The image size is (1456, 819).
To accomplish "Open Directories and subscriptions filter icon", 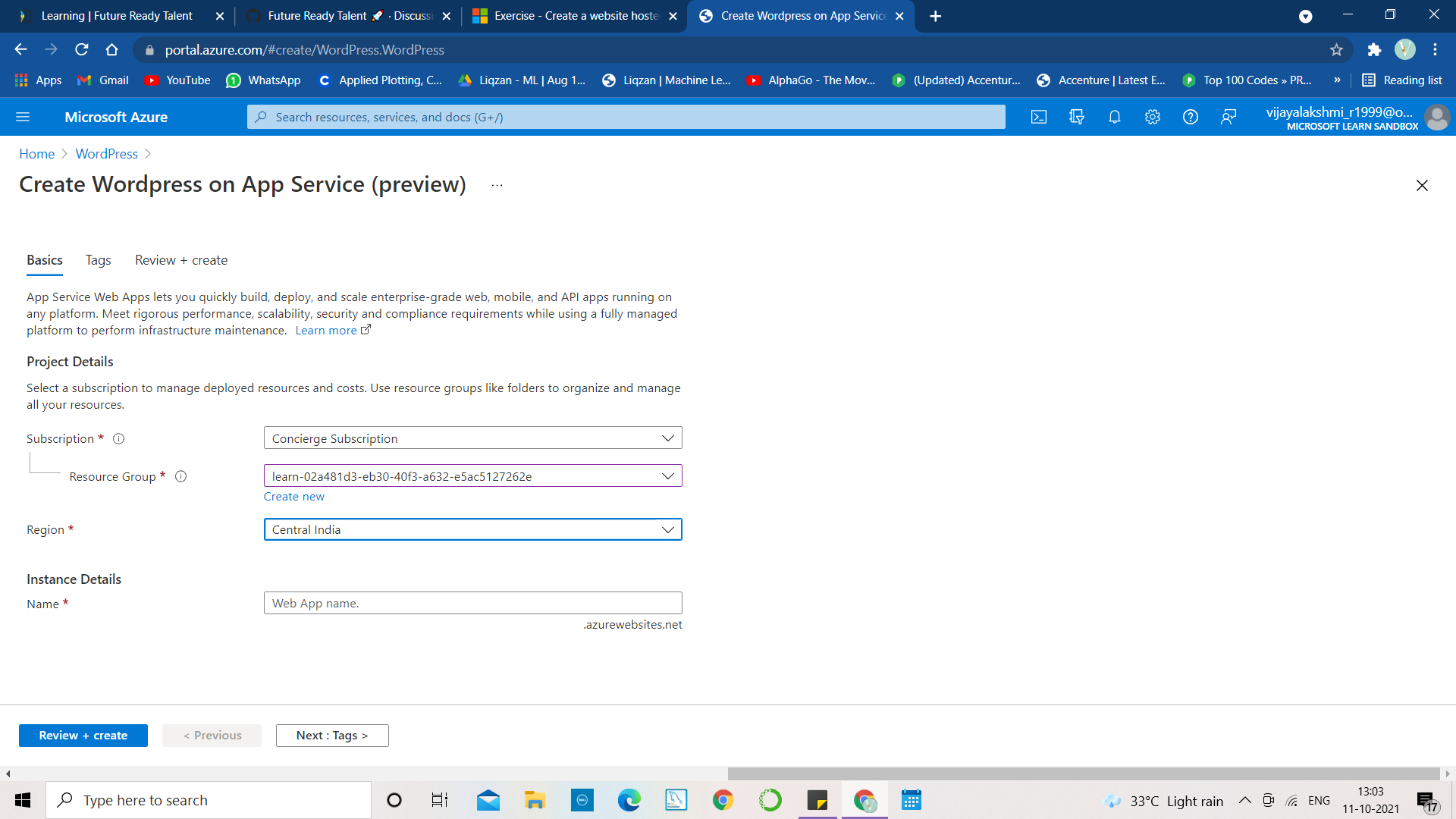I will pyautogui.click(x=1077, y=117).
